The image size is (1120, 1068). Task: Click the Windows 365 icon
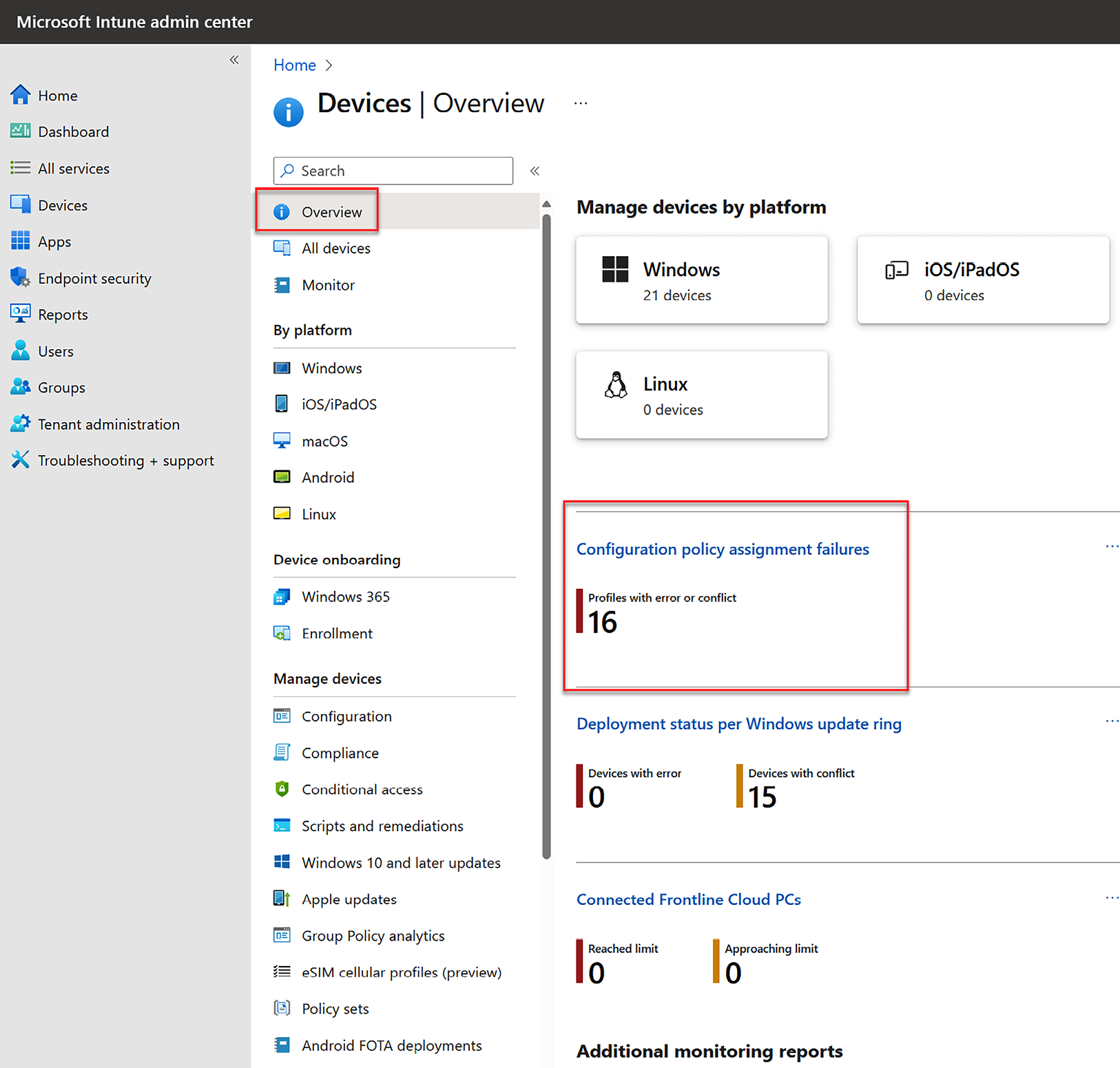point(282,596)
